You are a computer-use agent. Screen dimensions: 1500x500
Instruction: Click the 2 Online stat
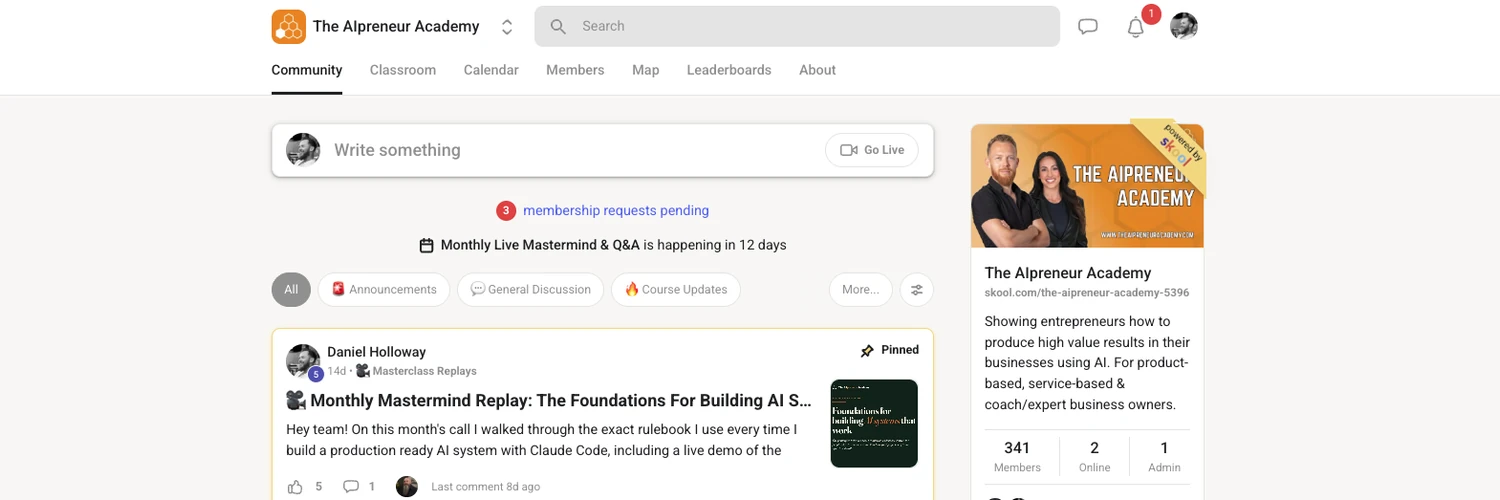coord(1095,456)
